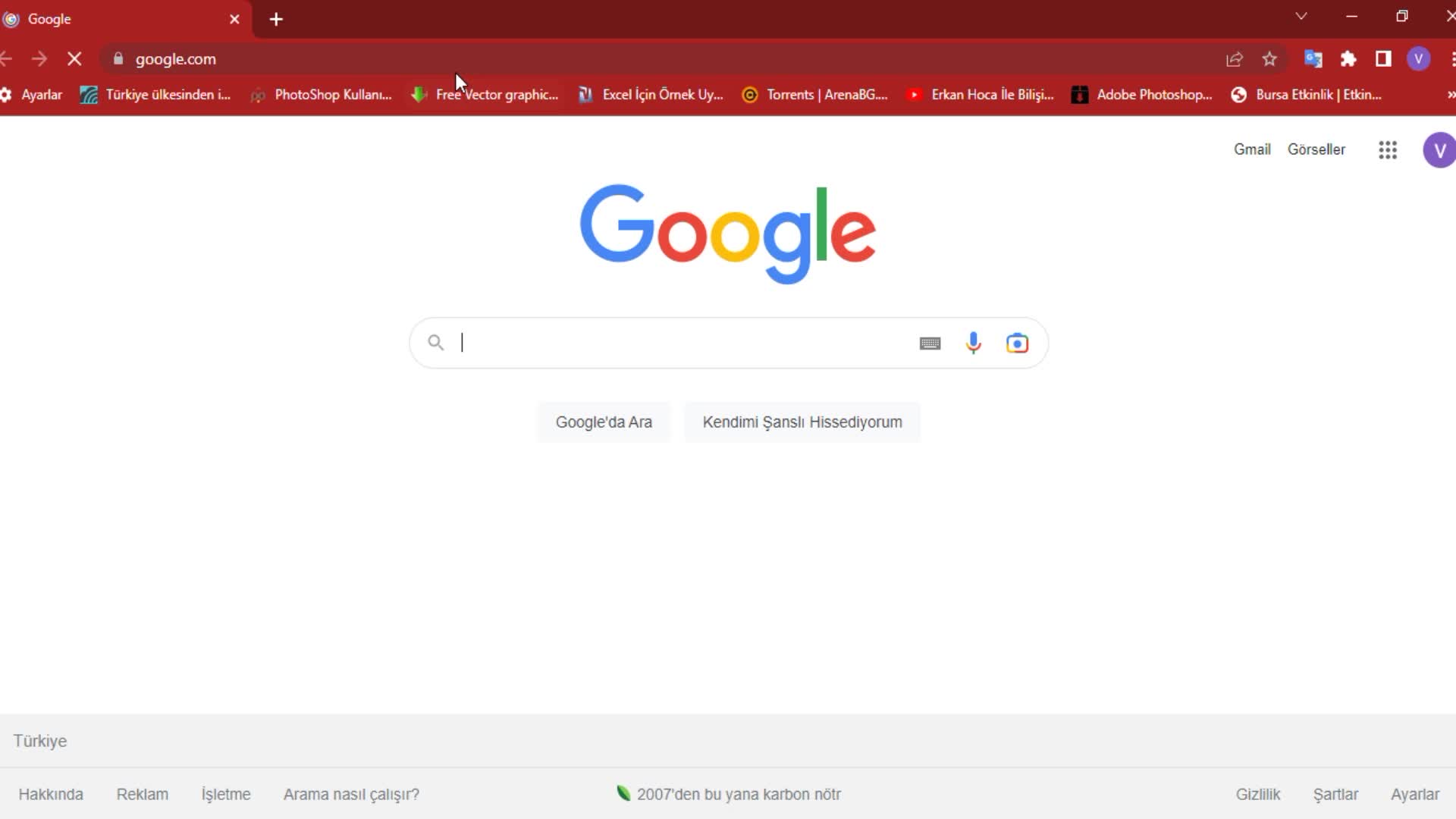The width and height of the screenshot is (1456, 819).
Task: Click the Google Apps grid icon
Action: click(x=1388, y=150)
